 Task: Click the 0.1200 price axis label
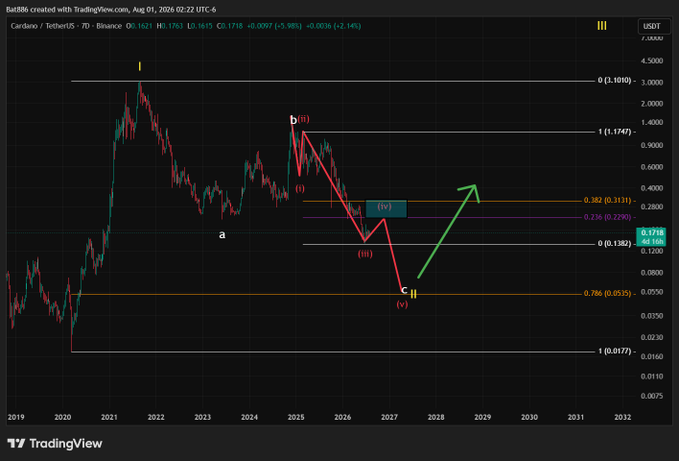coord(652,251)
